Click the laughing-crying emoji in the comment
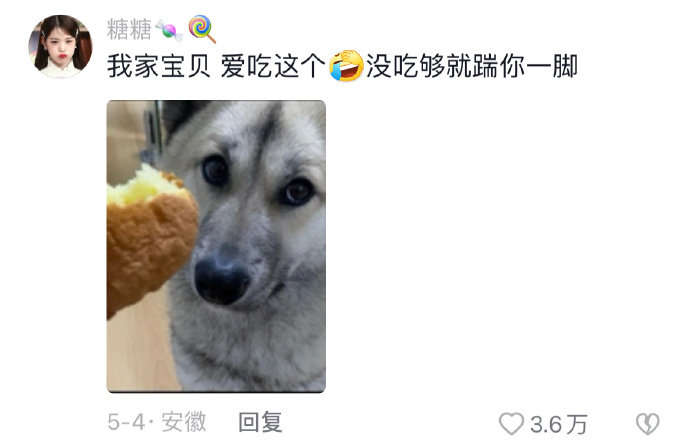This screenshot has height=448, width=690. click(x=346, y=66)
